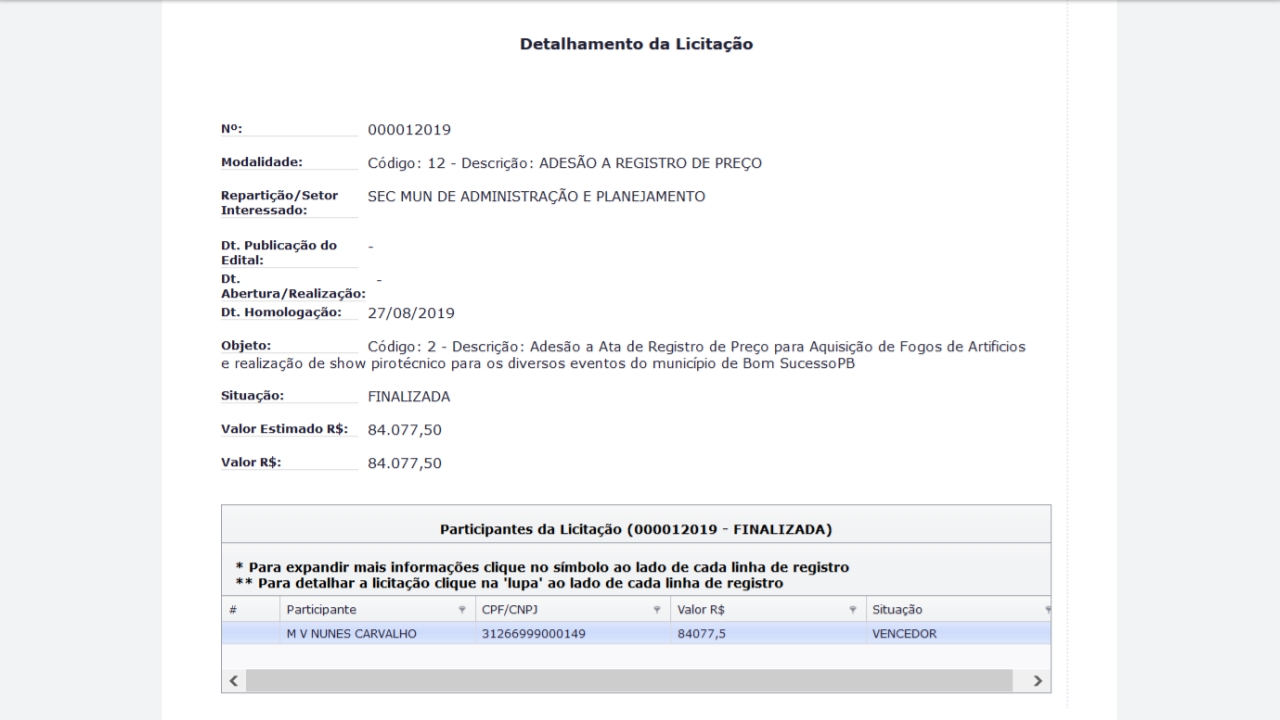
Task: Sort by the Situação column header
Action: coord(897,610)
